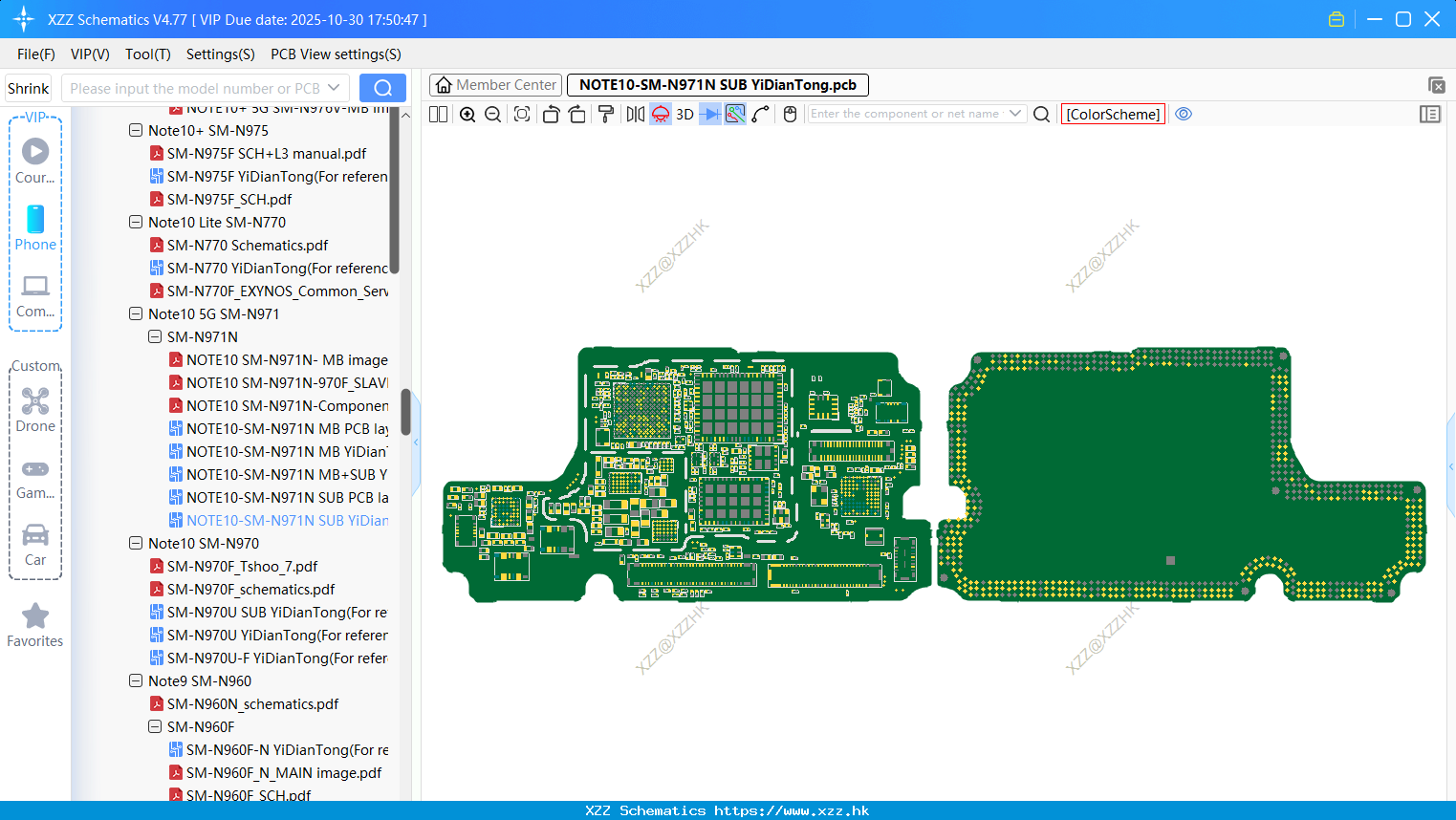
Task: Mirror/flip the PCB board
Action: click(x=636, y=114)
